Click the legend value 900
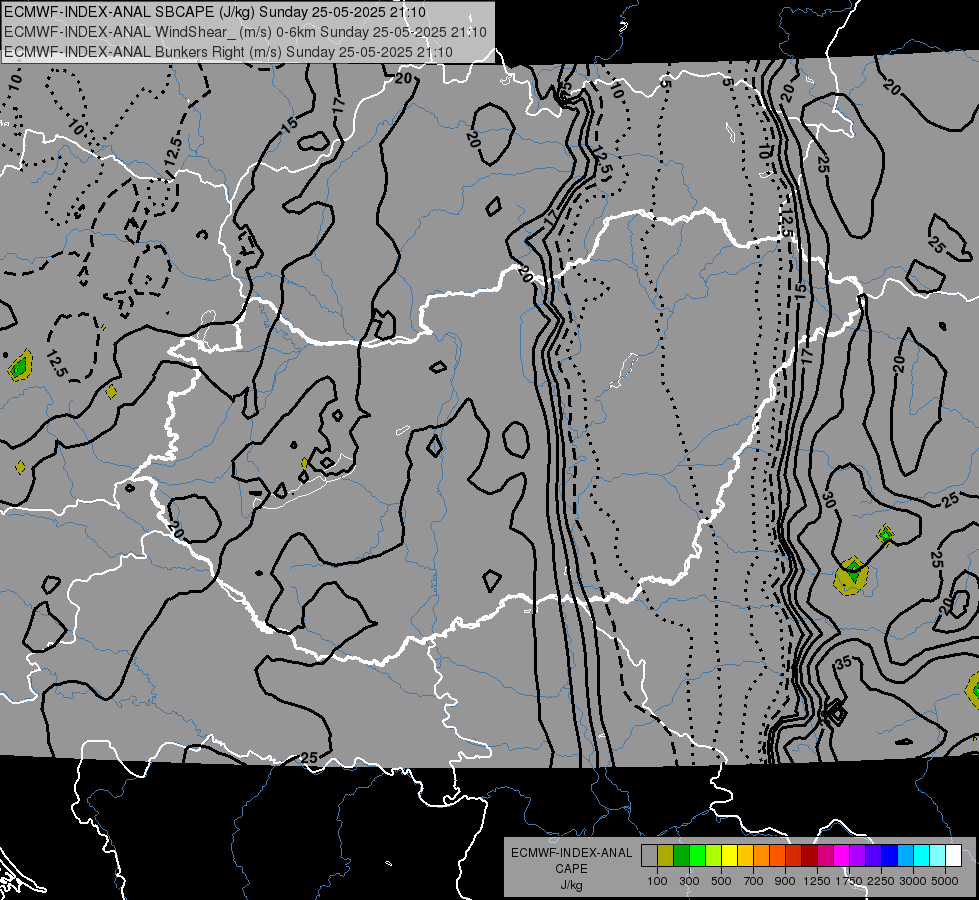Image resolution: width=979 pixels, height=900 pixels. [x=785, y=881]
